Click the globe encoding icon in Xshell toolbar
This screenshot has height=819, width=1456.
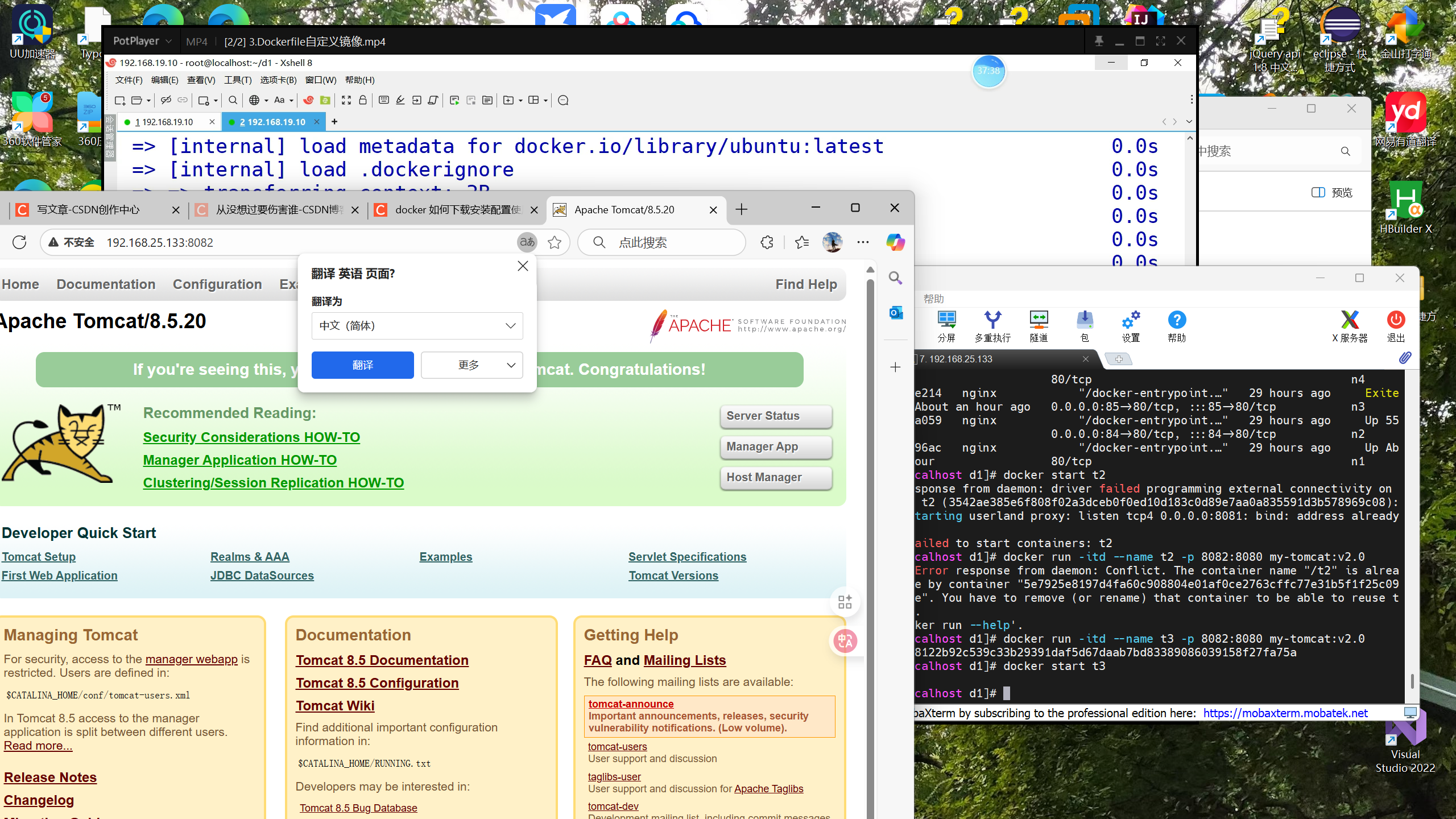point(254,100)
